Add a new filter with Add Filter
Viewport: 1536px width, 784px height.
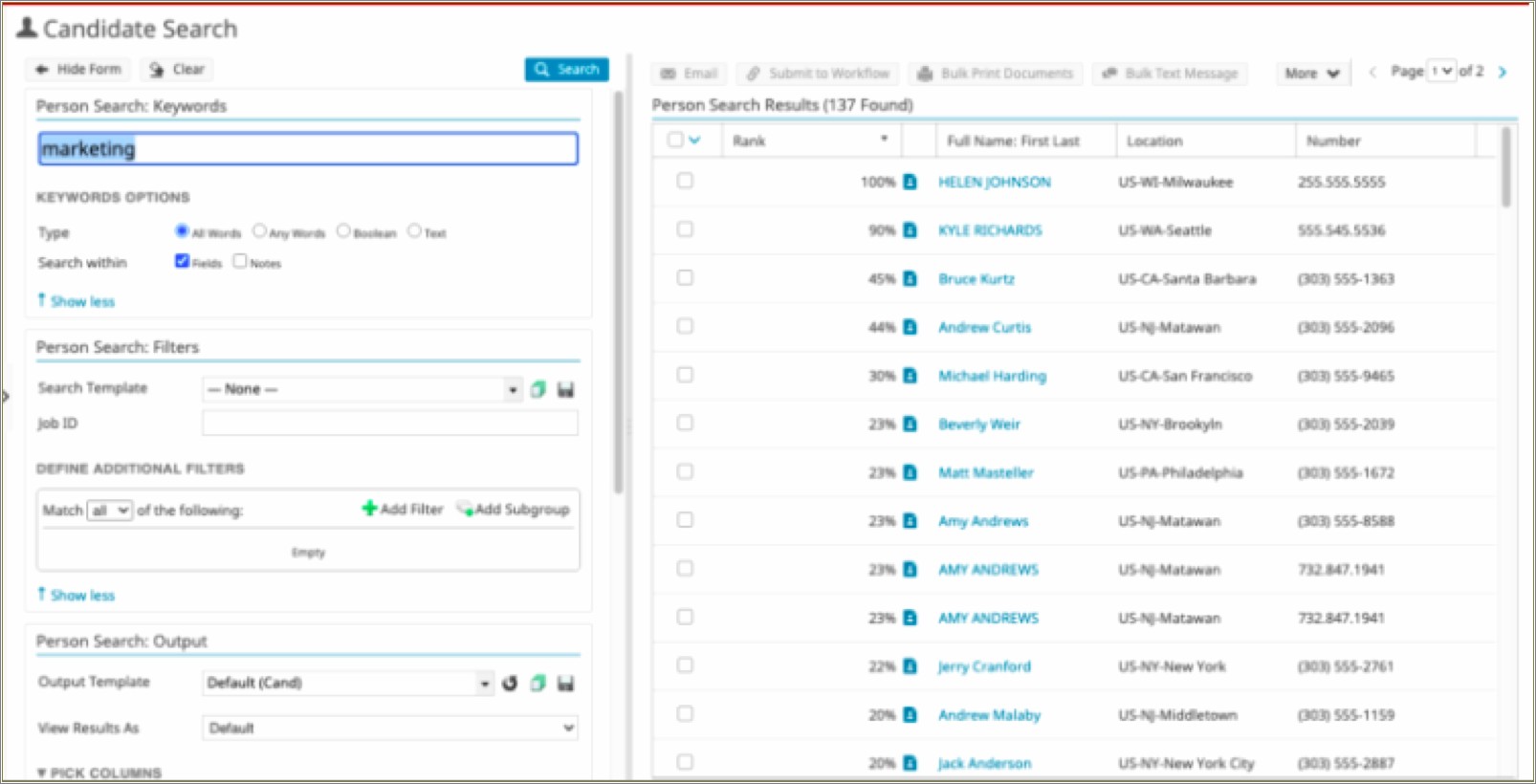coord(403,509)
